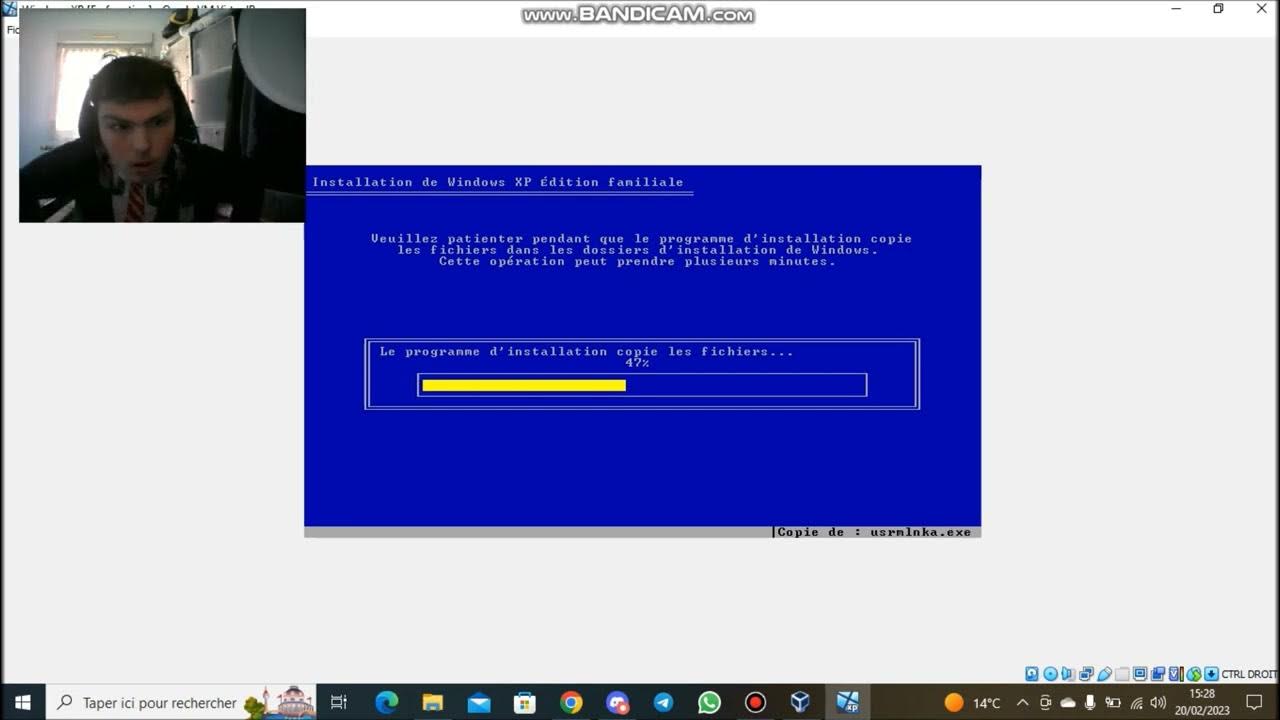Open the 14°C weather widget

pos(972,702)
